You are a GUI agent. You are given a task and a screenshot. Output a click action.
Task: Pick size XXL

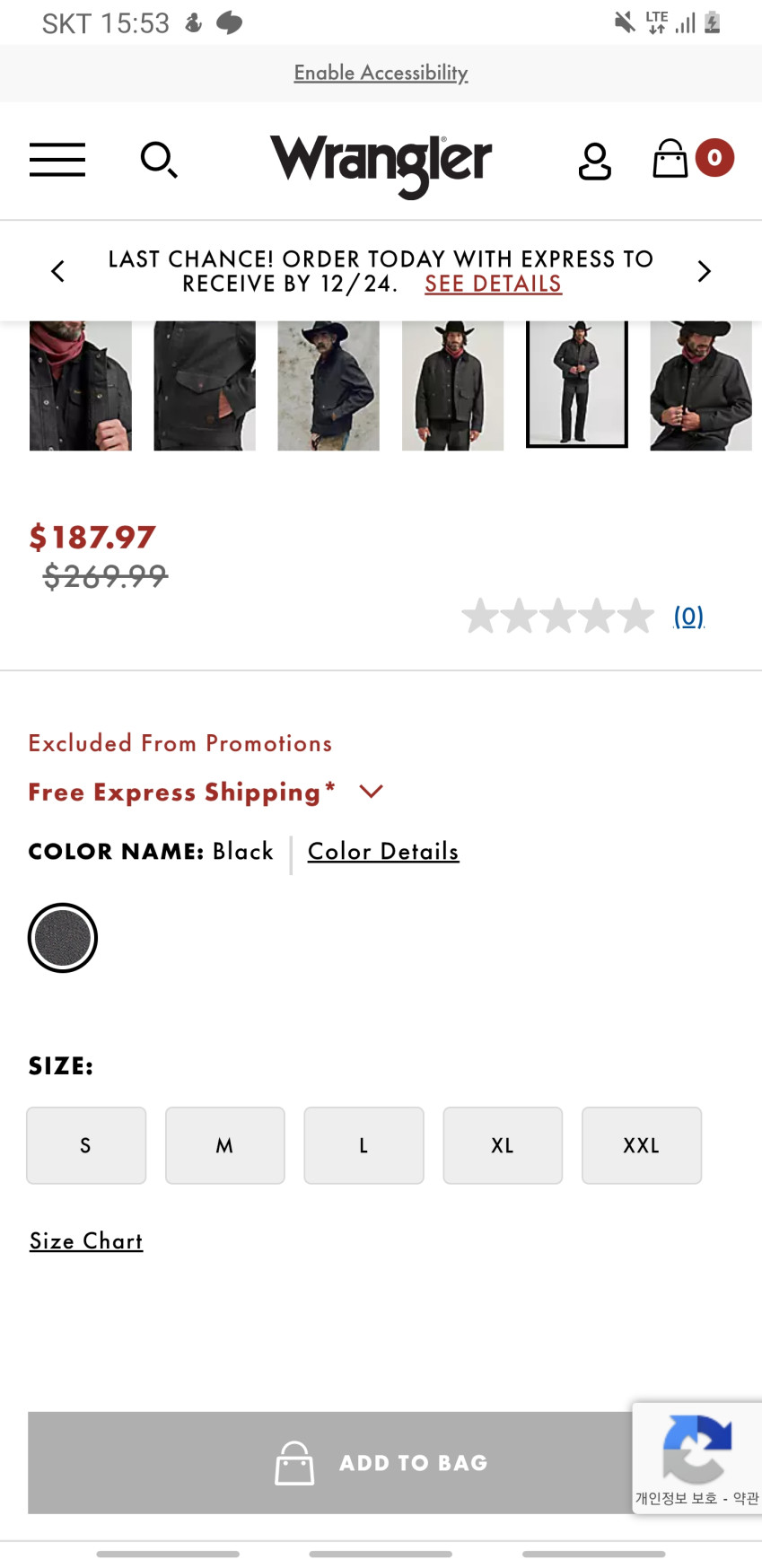pos(641,1145)
